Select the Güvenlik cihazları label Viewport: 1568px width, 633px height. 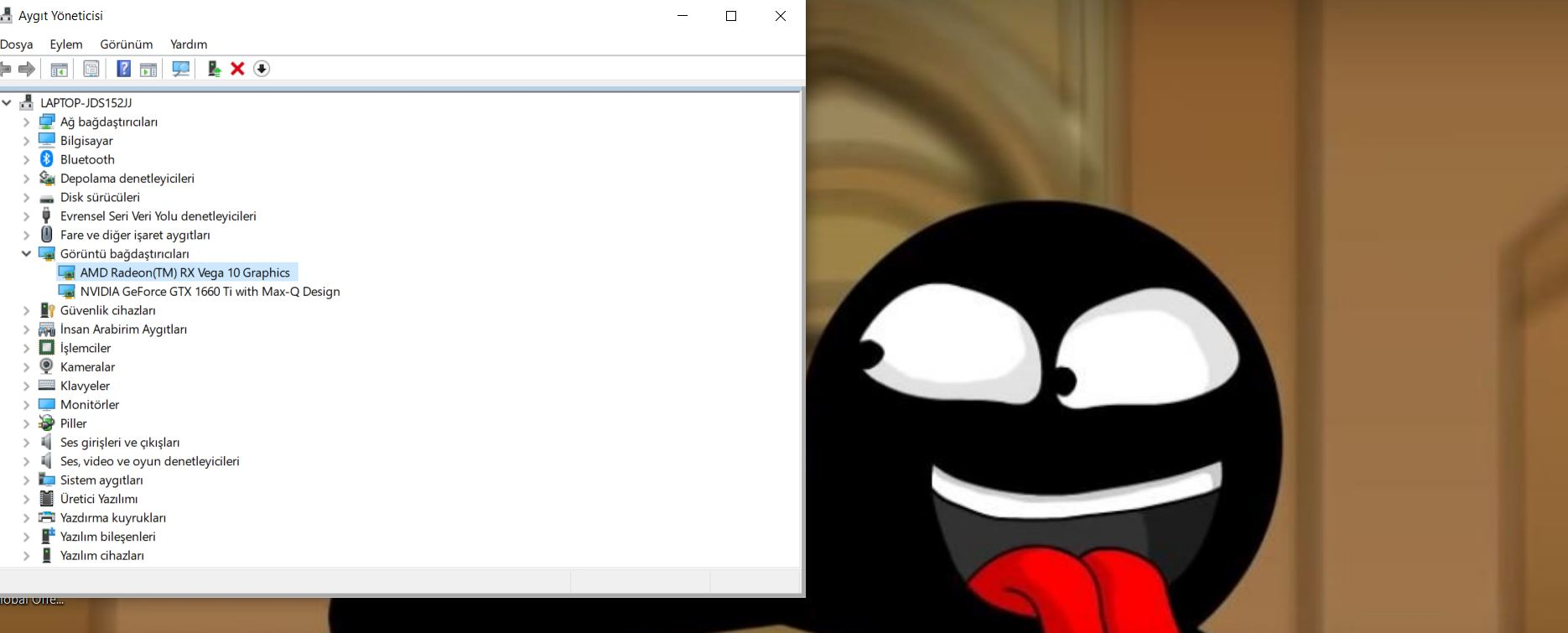pos(108,311)
